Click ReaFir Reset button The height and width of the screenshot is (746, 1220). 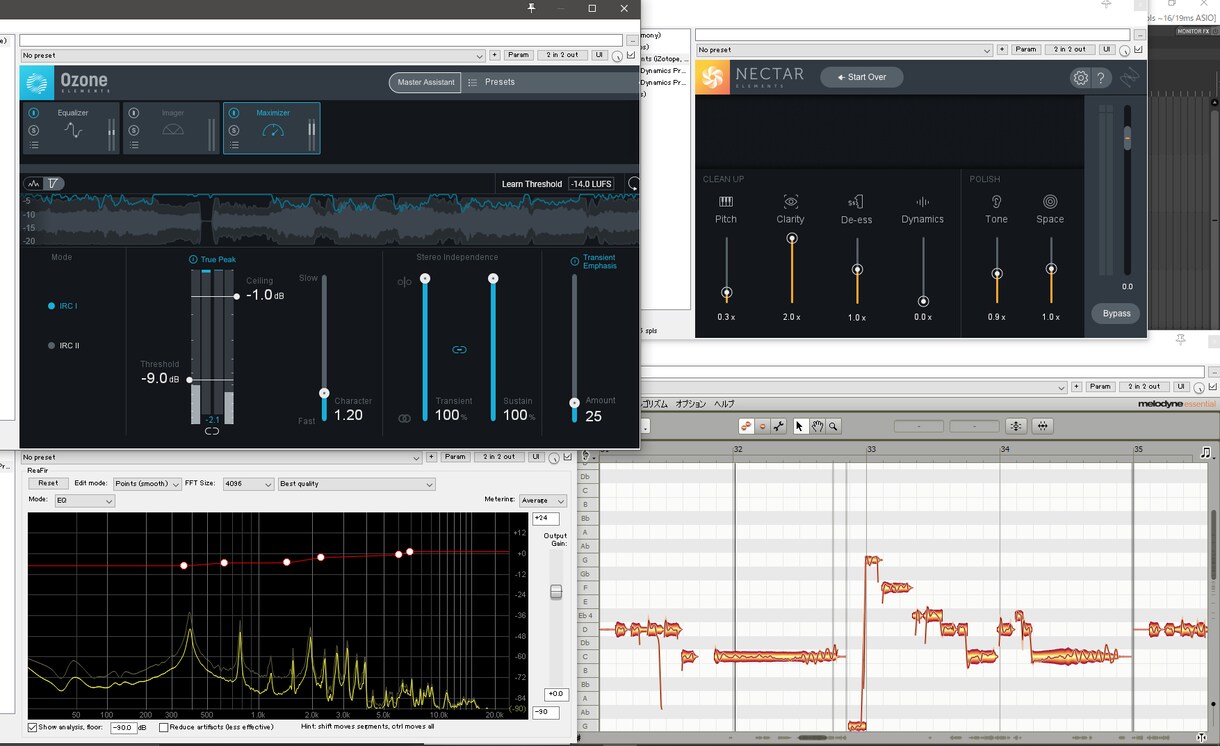48,484
